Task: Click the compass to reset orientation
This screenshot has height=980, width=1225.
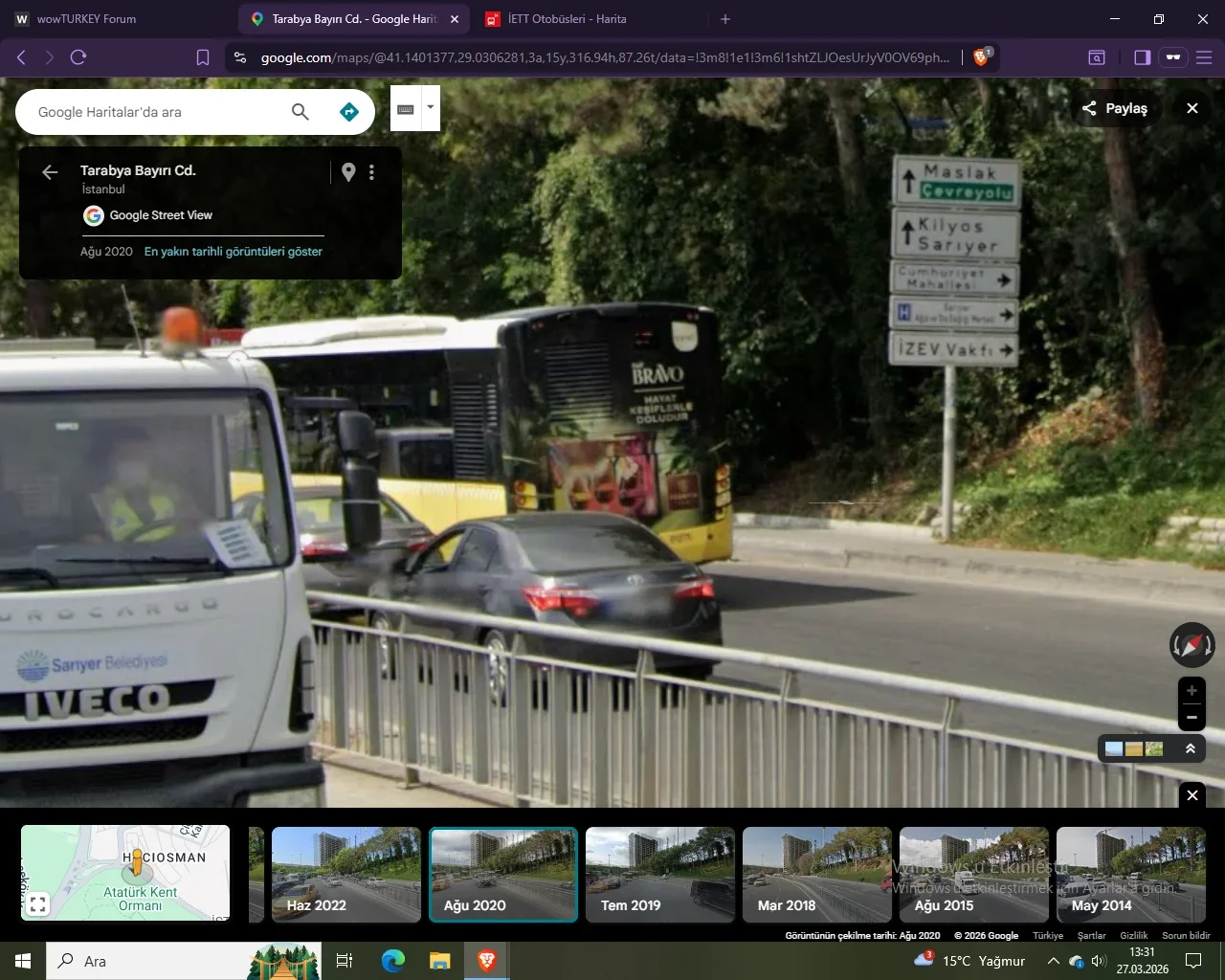Action: coord(1192,645)
